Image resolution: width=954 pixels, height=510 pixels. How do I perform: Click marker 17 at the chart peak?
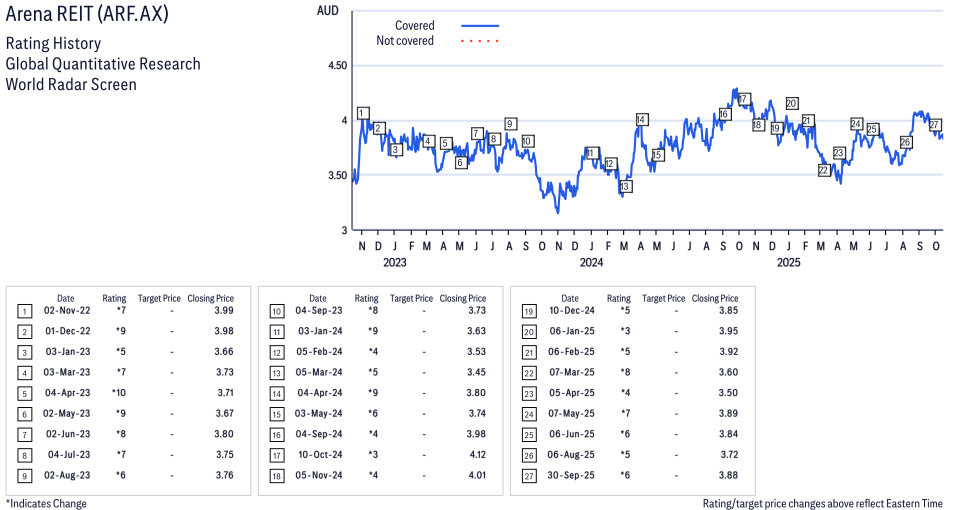[744, 99]
